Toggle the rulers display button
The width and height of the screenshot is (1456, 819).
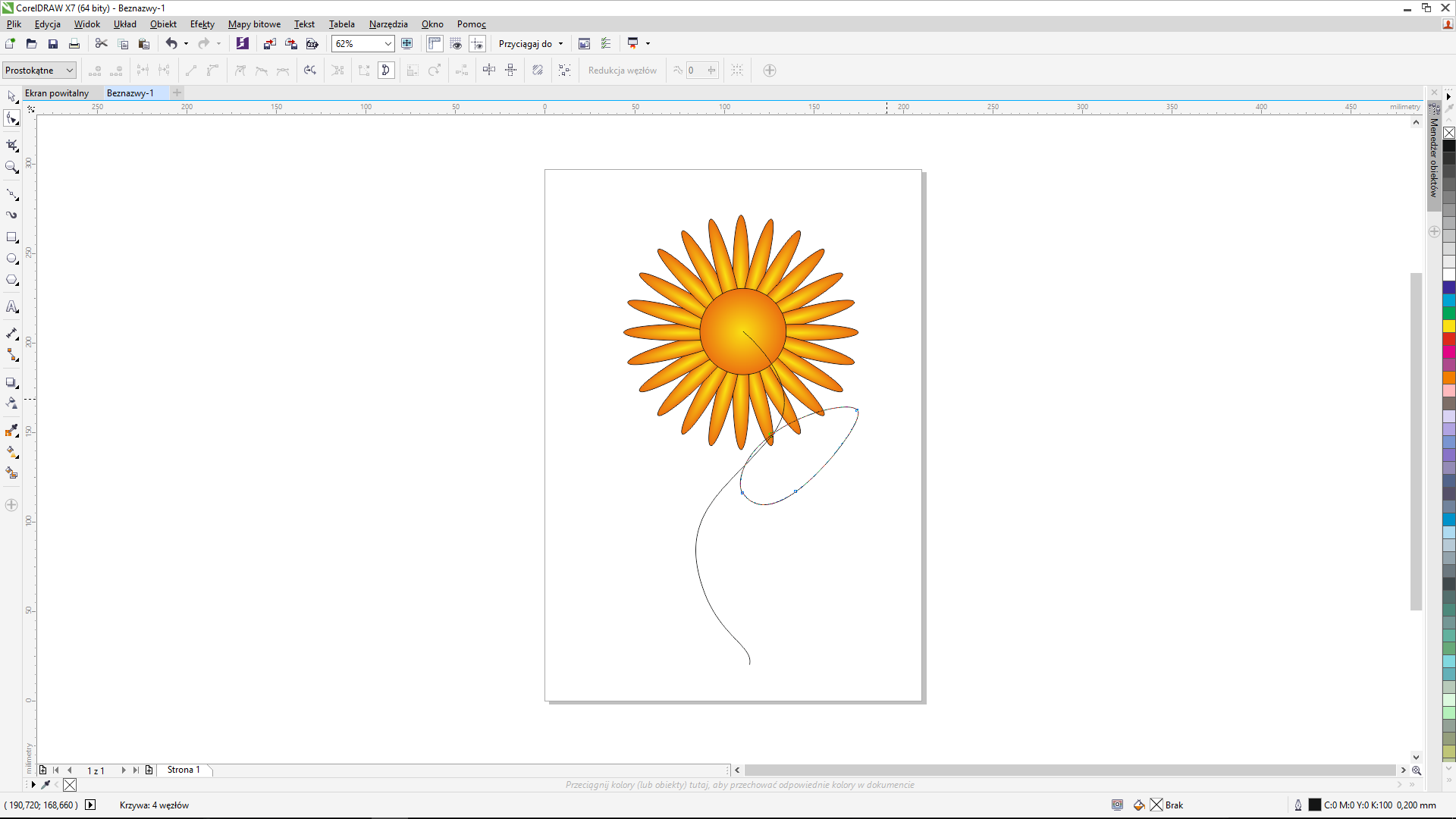(x=435, y=44)
